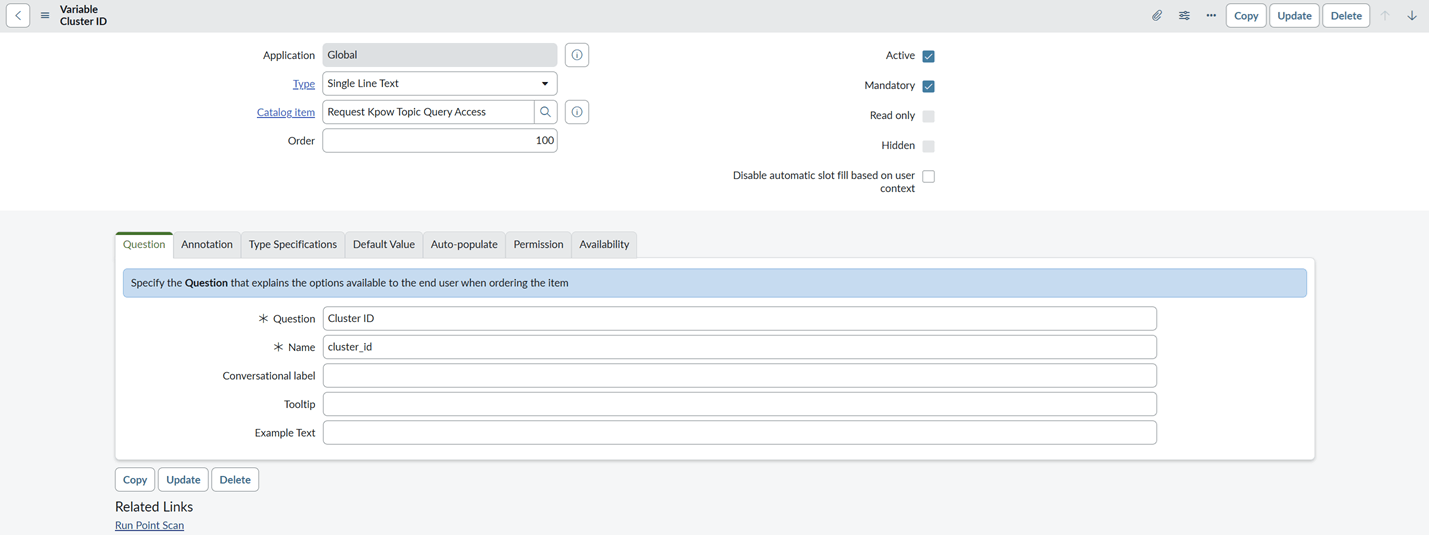The image size is (1429, 535).
Task: Click the paperclip attachments icon
Action: (x=1157, y=16)
